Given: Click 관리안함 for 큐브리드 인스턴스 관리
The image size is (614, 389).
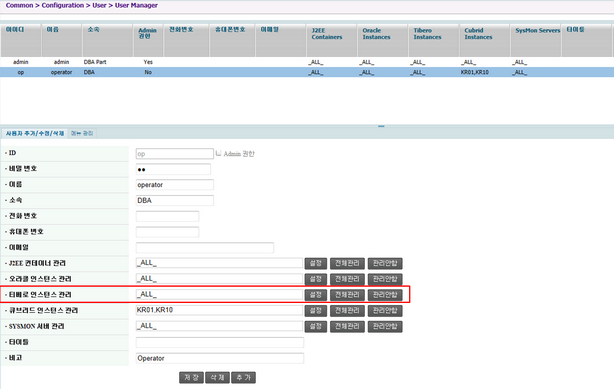Looking at the screenshot, I should click(x=385, y=311).
